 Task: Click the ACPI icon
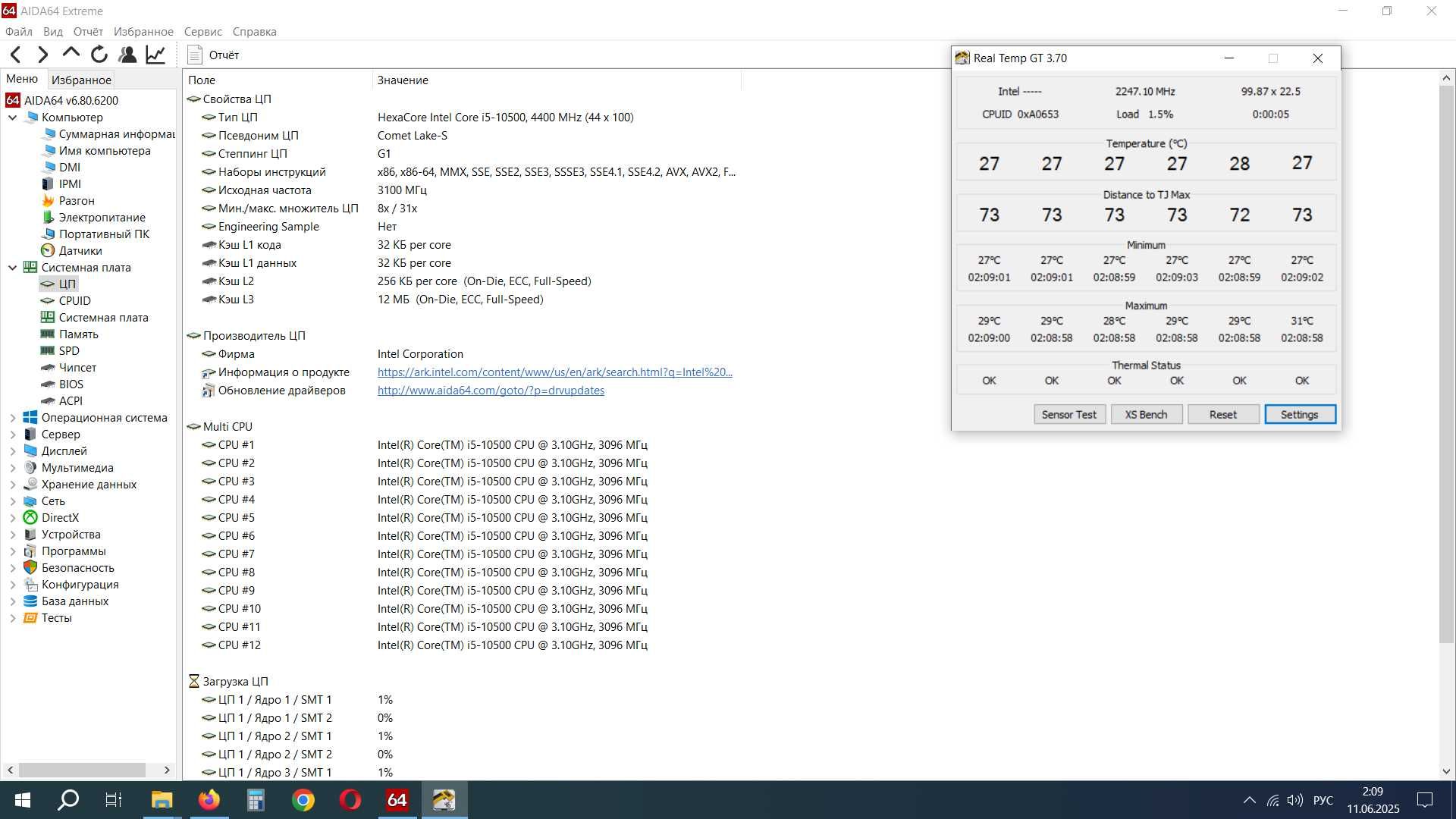[48, 401]
